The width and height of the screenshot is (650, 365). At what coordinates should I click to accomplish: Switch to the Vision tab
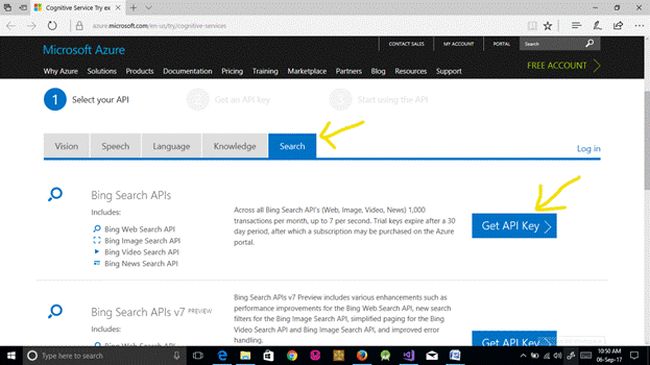tap(66, 146)
